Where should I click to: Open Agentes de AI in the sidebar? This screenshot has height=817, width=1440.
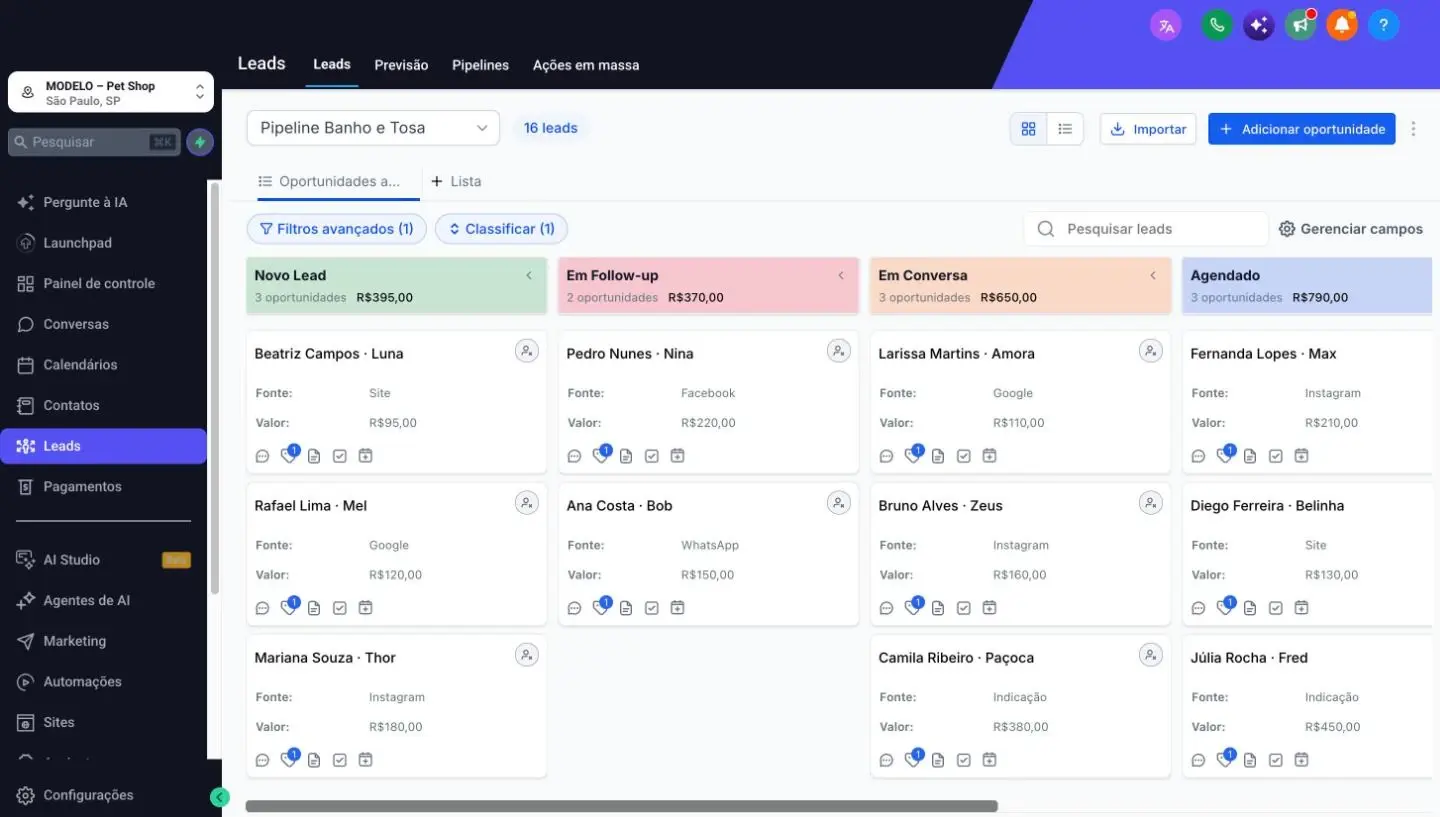(86, 601)
